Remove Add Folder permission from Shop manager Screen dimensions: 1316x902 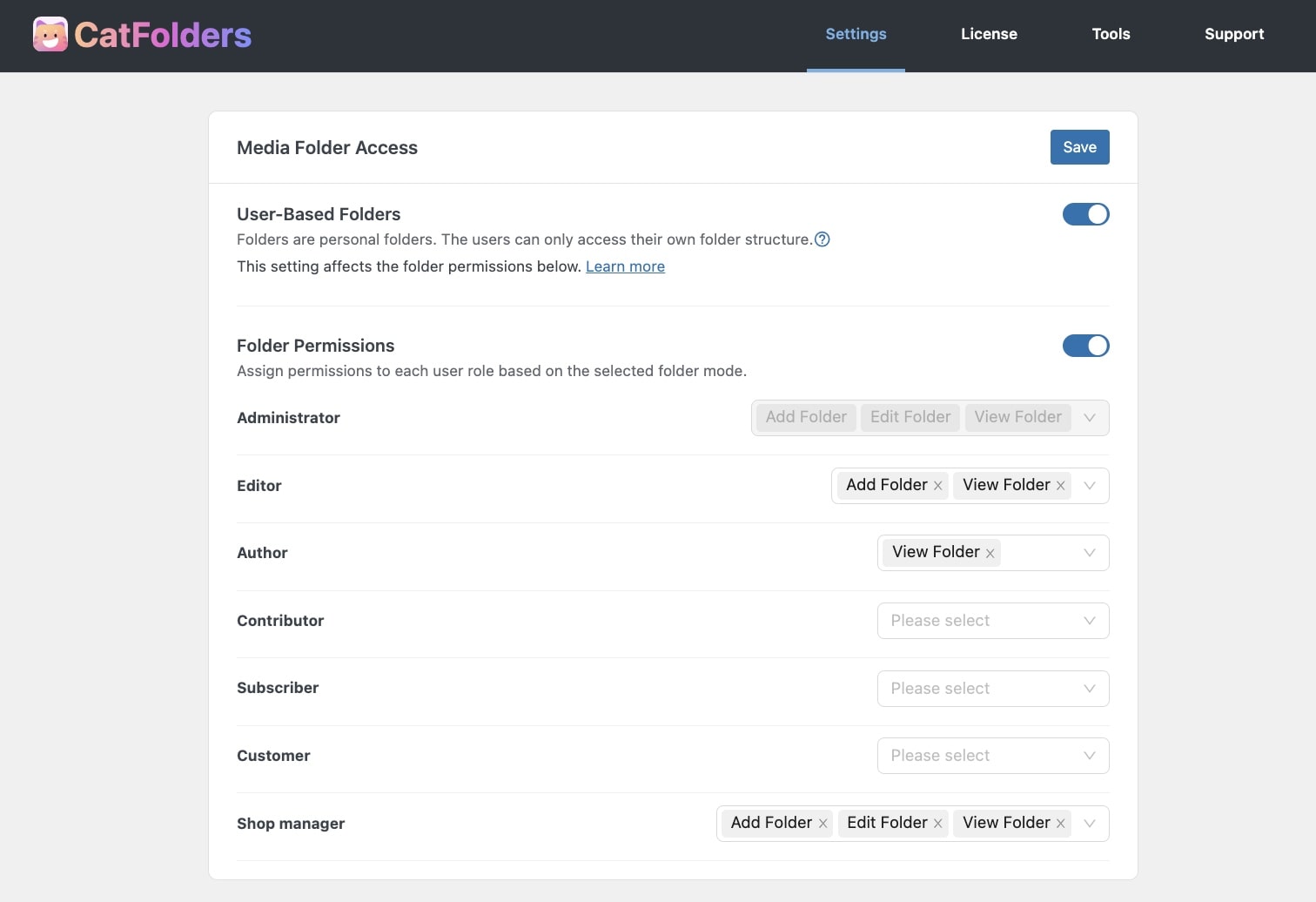coord(823,823)
